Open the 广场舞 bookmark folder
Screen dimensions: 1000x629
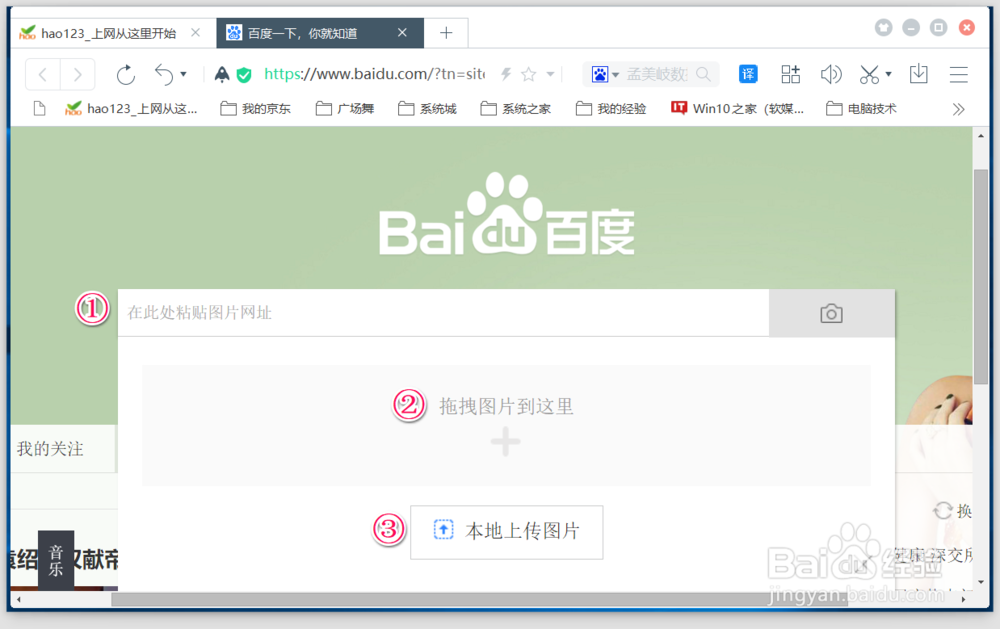[345, 108]
